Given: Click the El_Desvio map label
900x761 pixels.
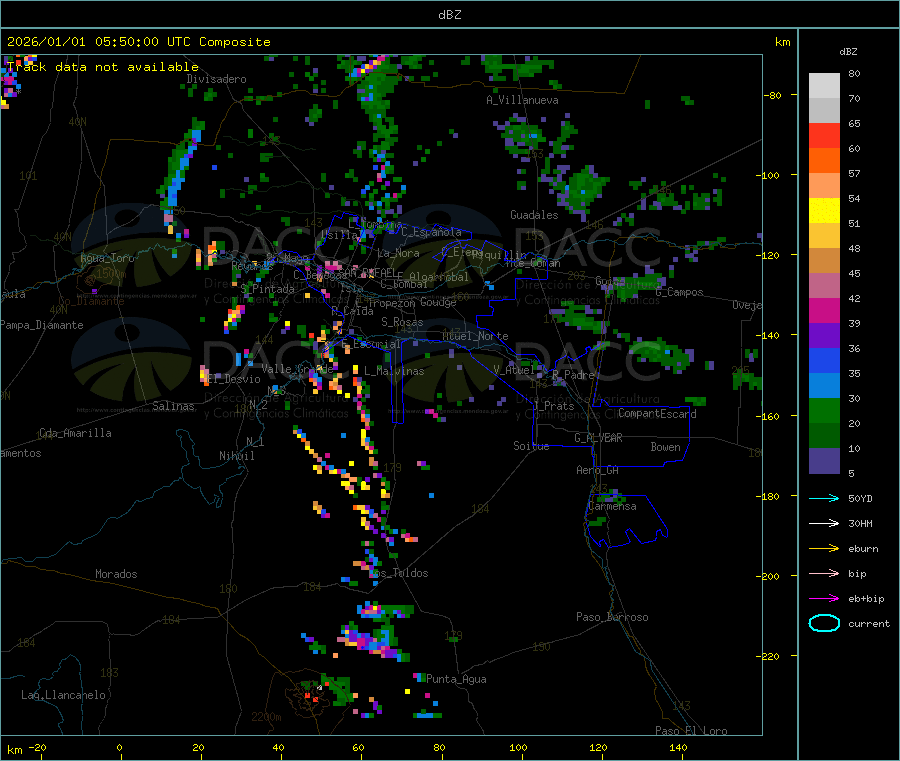Looking at the screenshot, I should click(234, 379).
